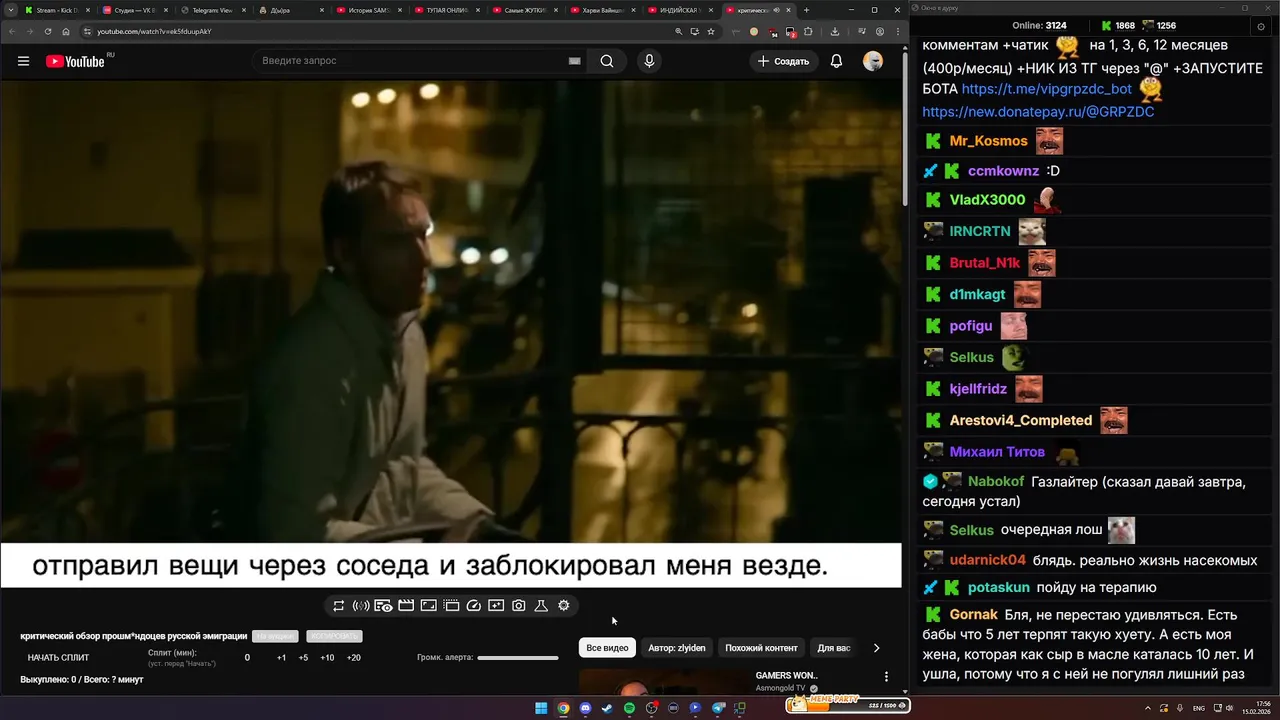Go to Chrome home page button

66,31
